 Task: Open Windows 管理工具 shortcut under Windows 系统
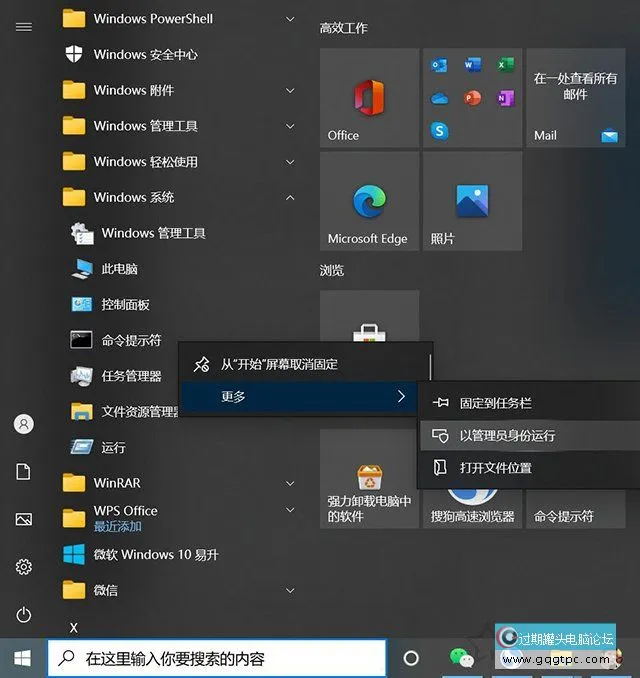(153, 233)
